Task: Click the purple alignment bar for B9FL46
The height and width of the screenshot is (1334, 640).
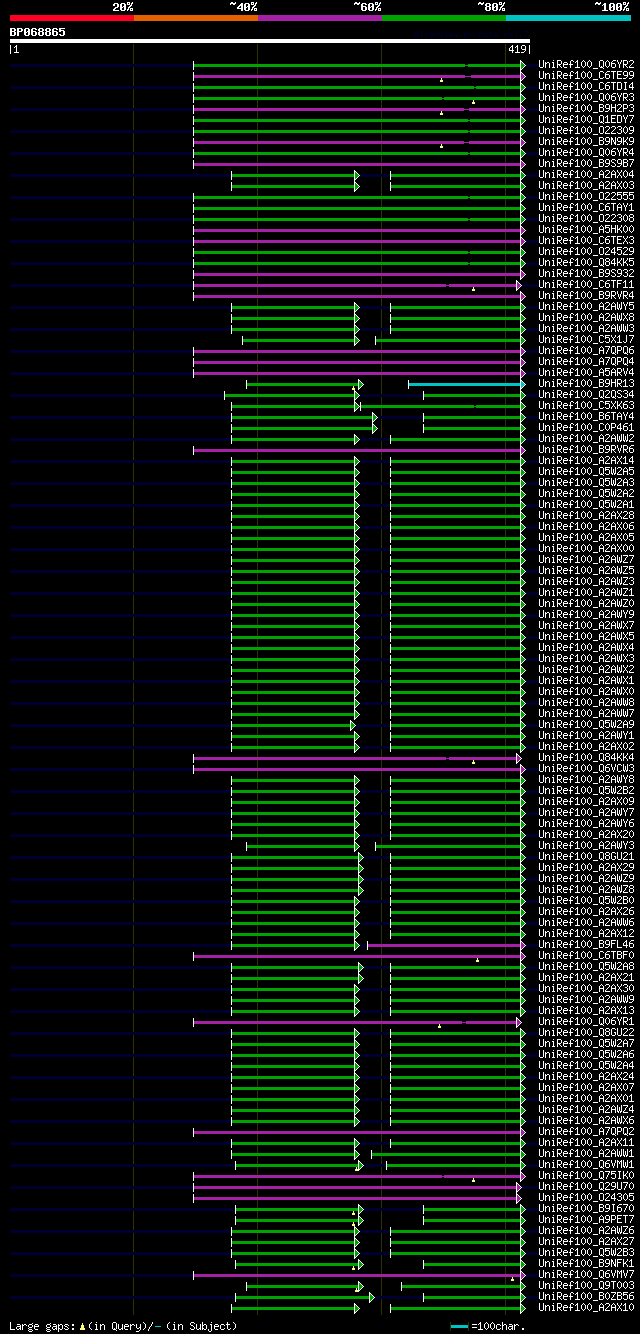Action: (446, 945)
